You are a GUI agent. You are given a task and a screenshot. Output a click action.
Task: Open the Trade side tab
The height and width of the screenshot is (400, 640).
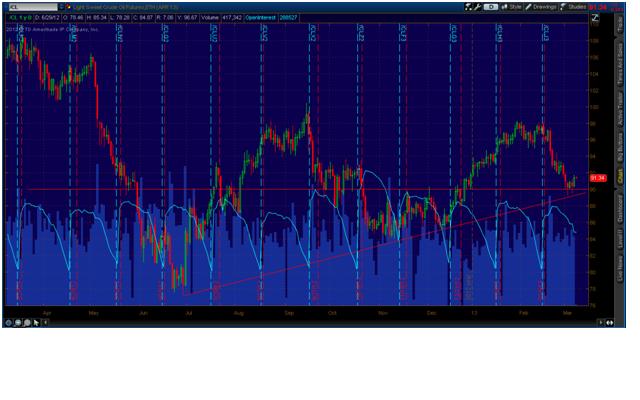620,24
